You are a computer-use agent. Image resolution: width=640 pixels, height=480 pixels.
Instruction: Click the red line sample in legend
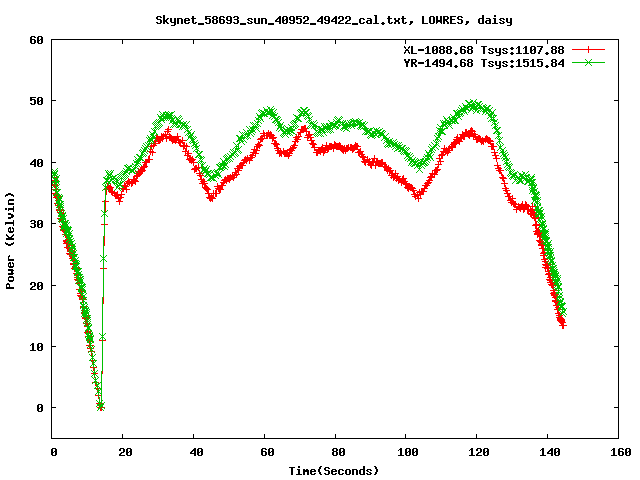(589, 49)
